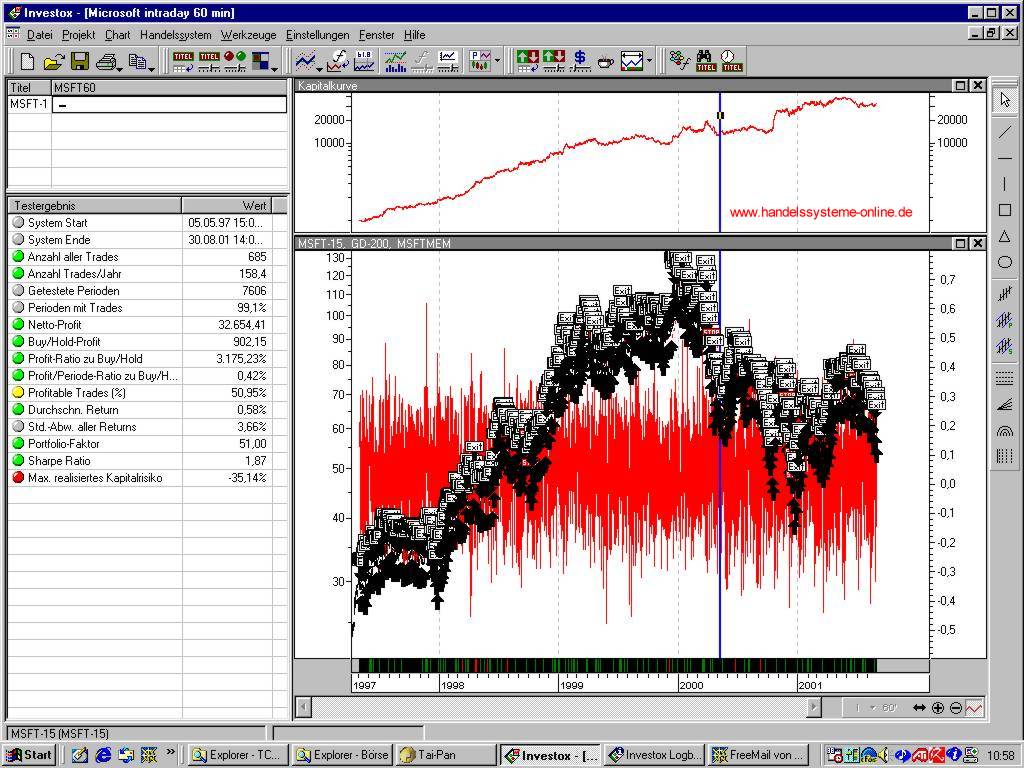Click the copy documents toolbar icon
The width and height of the screenshot is (1024, 768).
[x=136, y=61]
